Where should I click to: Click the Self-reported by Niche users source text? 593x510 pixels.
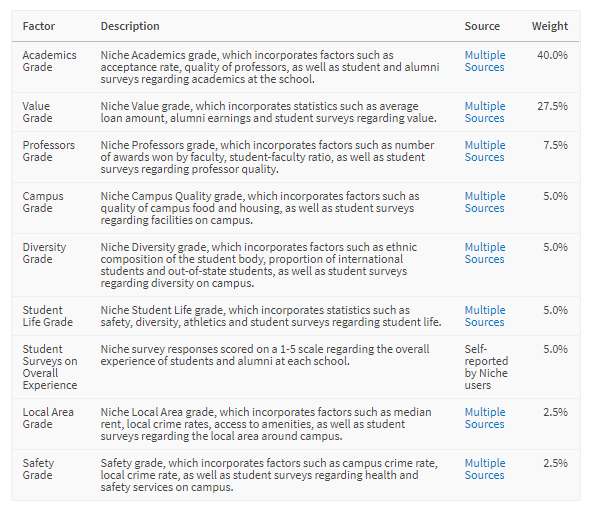(486, 367)
